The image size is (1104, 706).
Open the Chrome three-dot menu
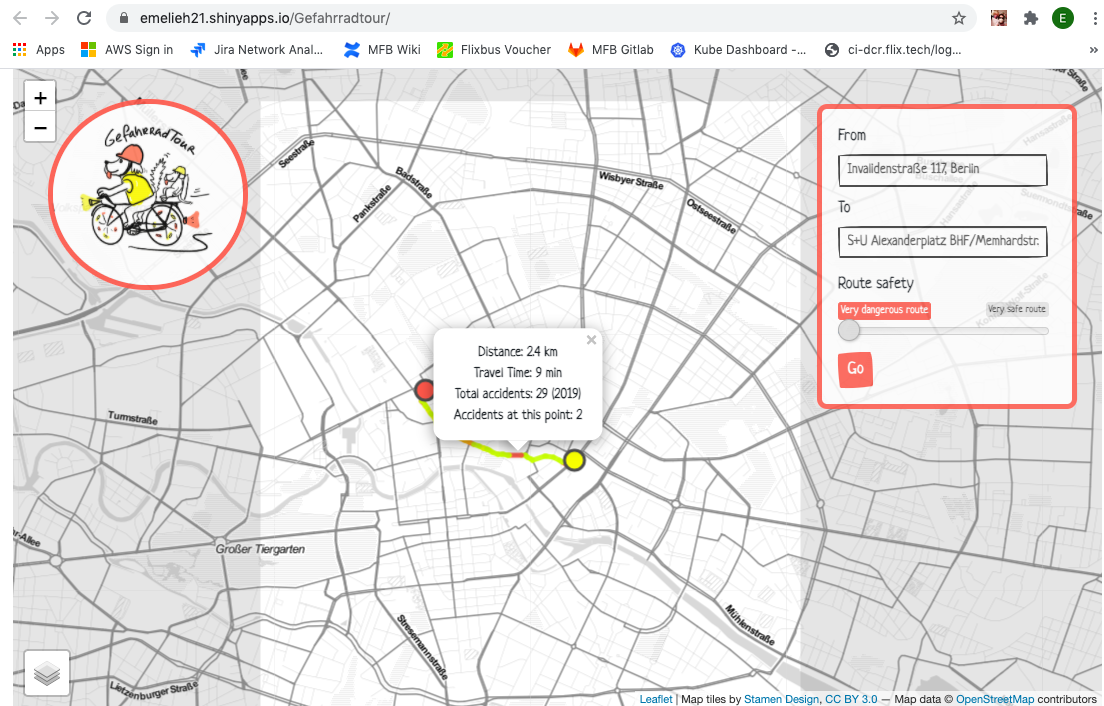click(x=1094, y=18)
